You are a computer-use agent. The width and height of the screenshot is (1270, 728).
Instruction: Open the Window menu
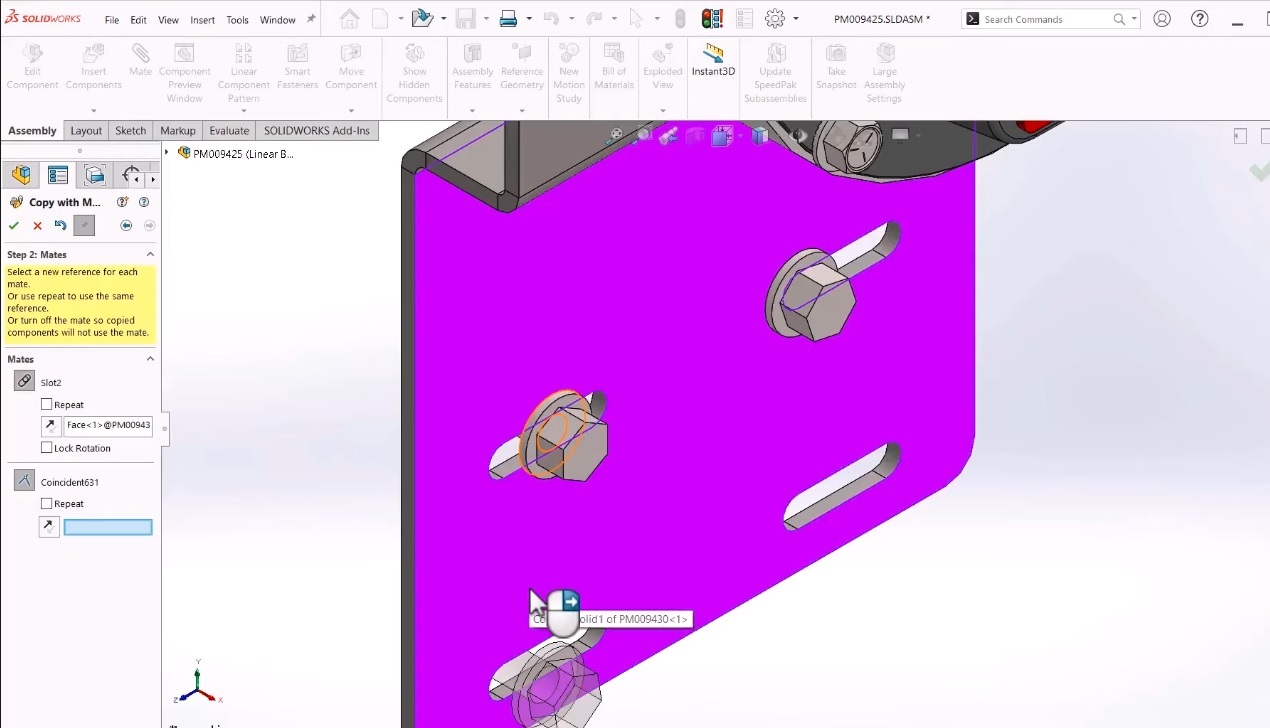click(x=278, y=20)
